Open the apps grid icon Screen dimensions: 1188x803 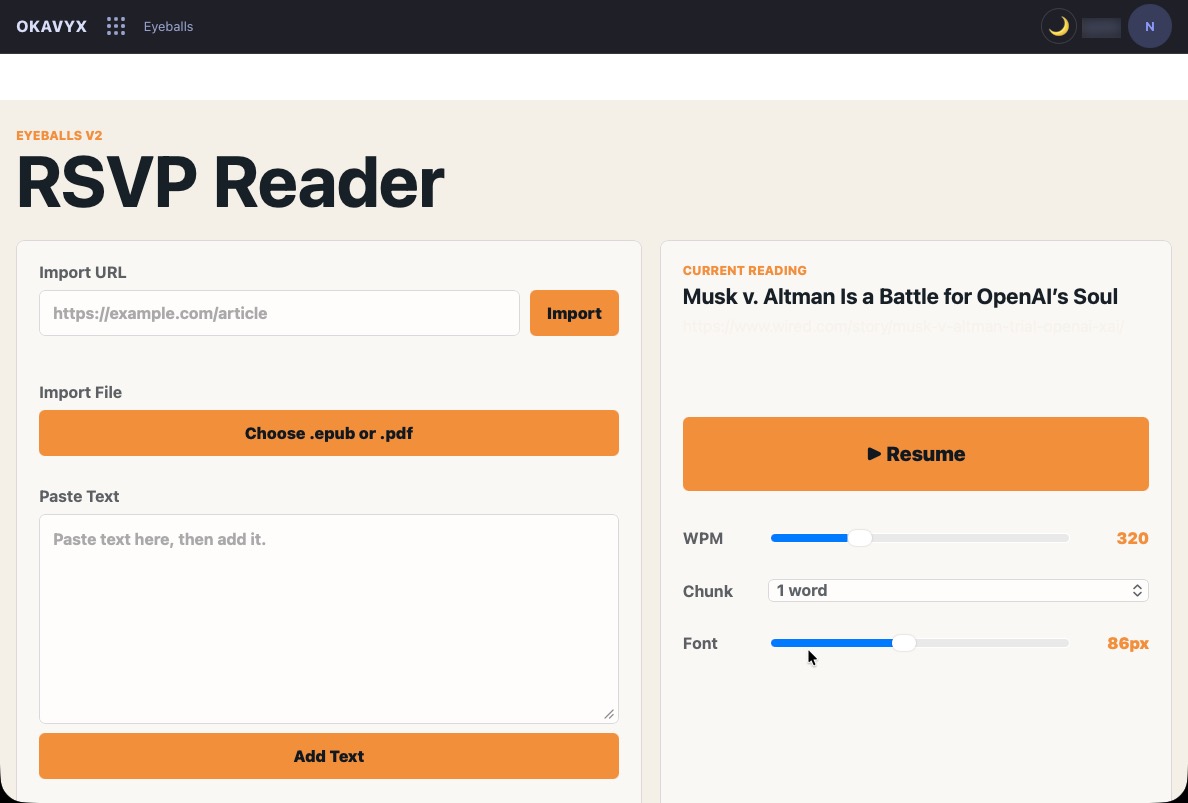tap(115, 27)
